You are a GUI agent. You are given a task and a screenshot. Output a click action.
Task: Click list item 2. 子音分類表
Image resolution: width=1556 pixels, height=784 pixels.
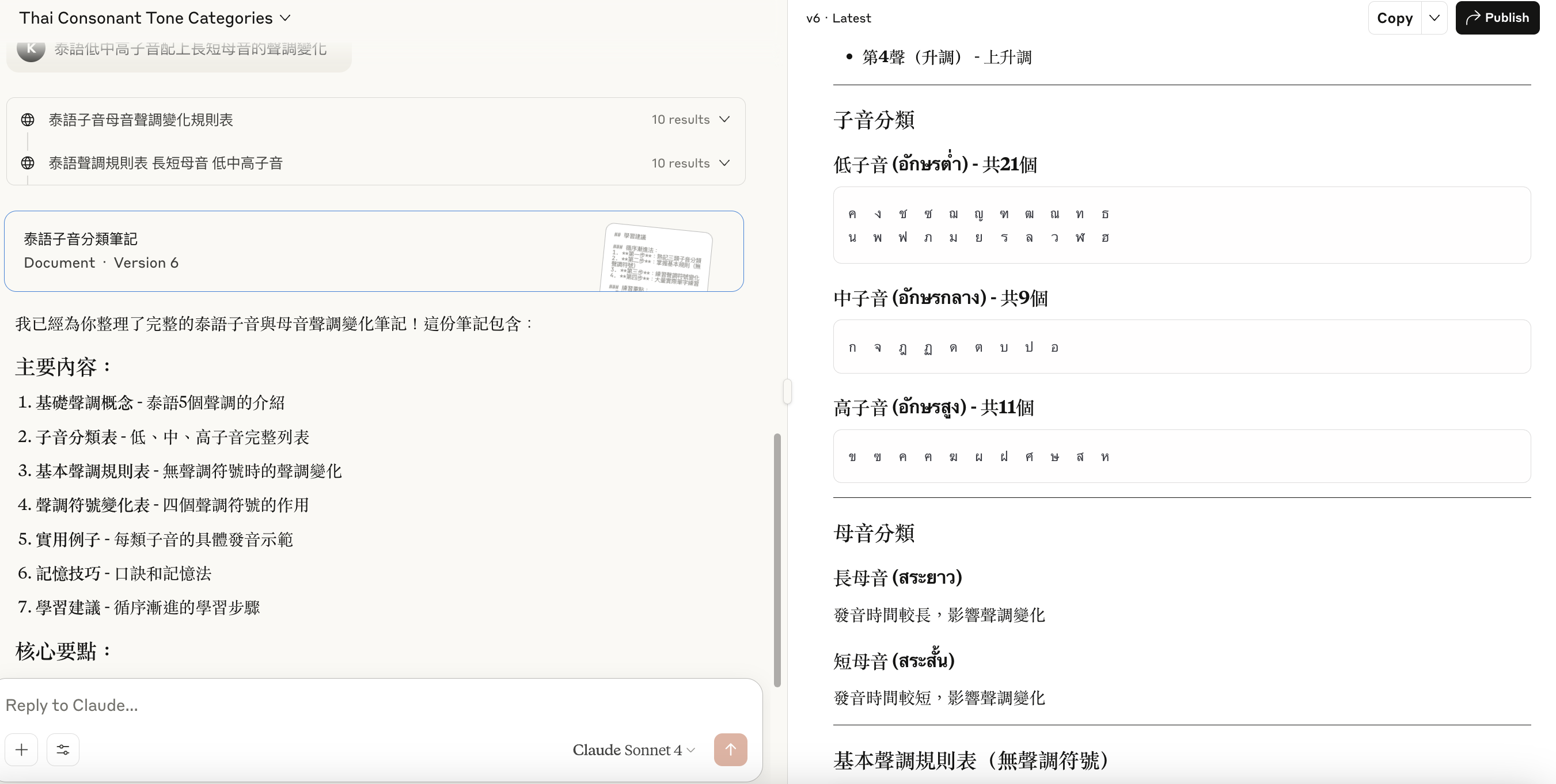(x=163, y=437)
